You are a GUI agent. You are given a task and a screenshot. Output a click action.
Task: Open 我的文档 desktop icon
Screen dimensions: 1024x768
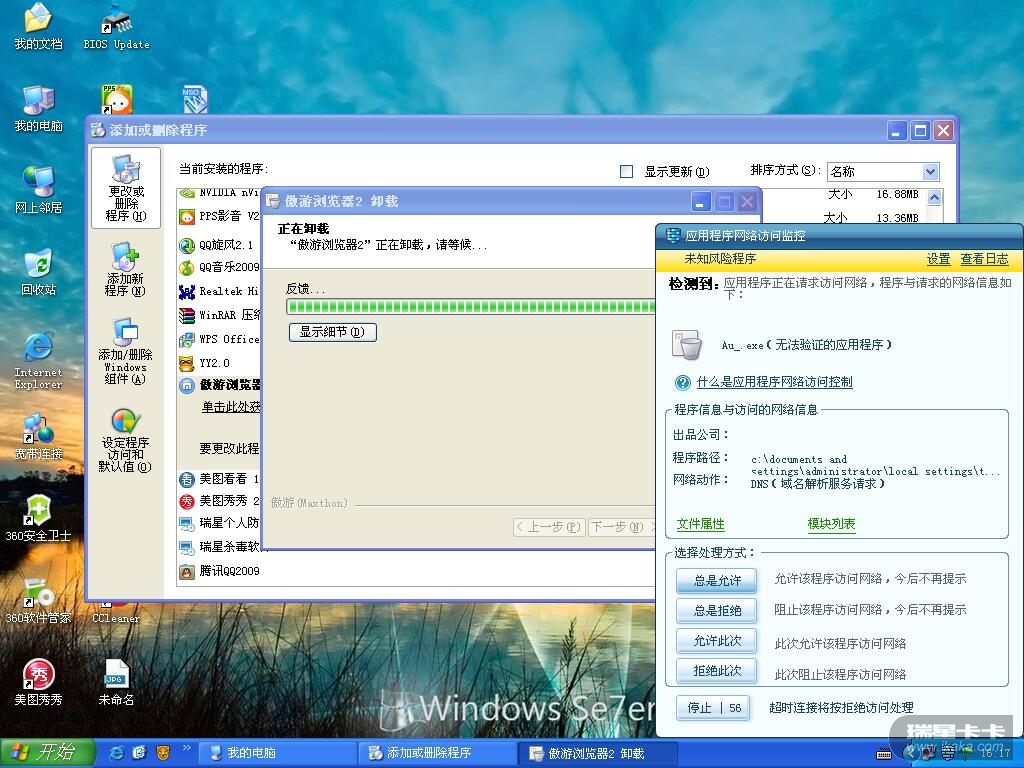click(39, 27)
